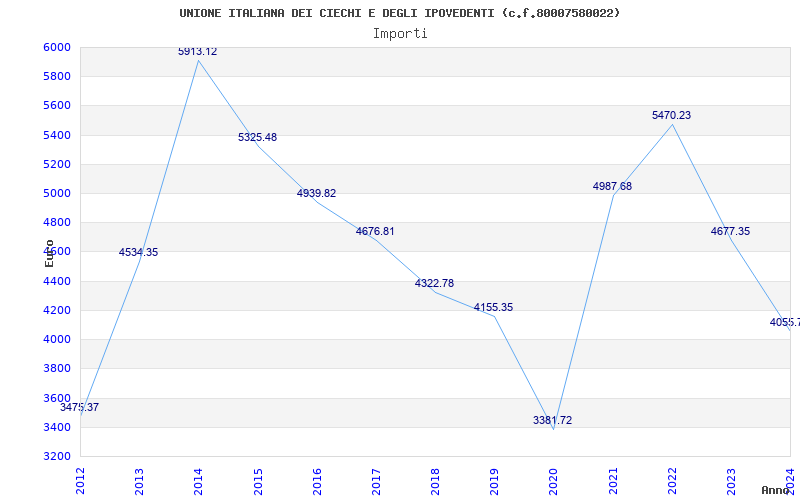800x500 pixels.
Task: Click the 5800 y-axis value
Action: [57, 77]
